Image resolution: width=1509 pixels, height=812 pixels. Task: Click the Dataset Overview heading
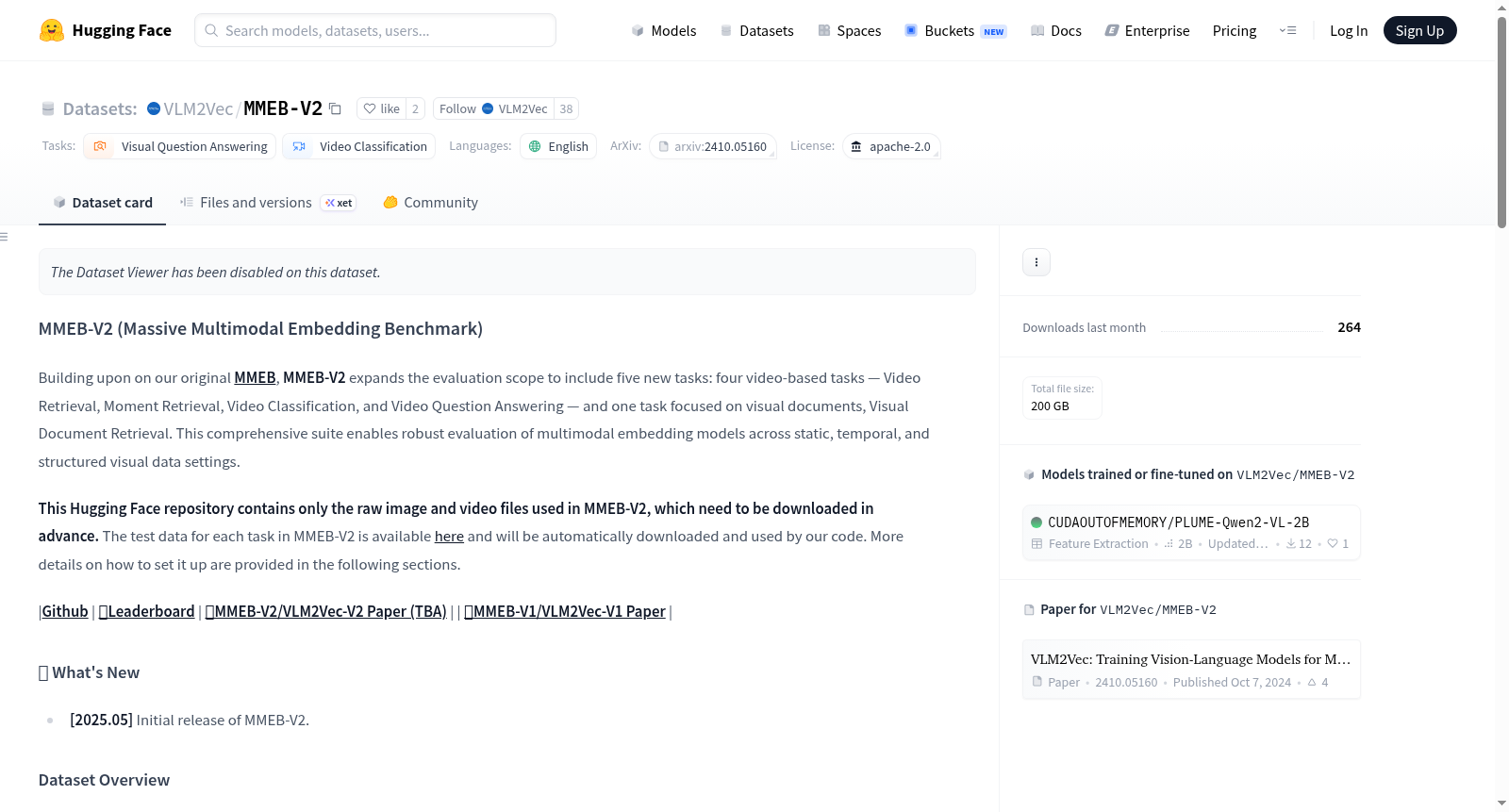click(105, 780)
